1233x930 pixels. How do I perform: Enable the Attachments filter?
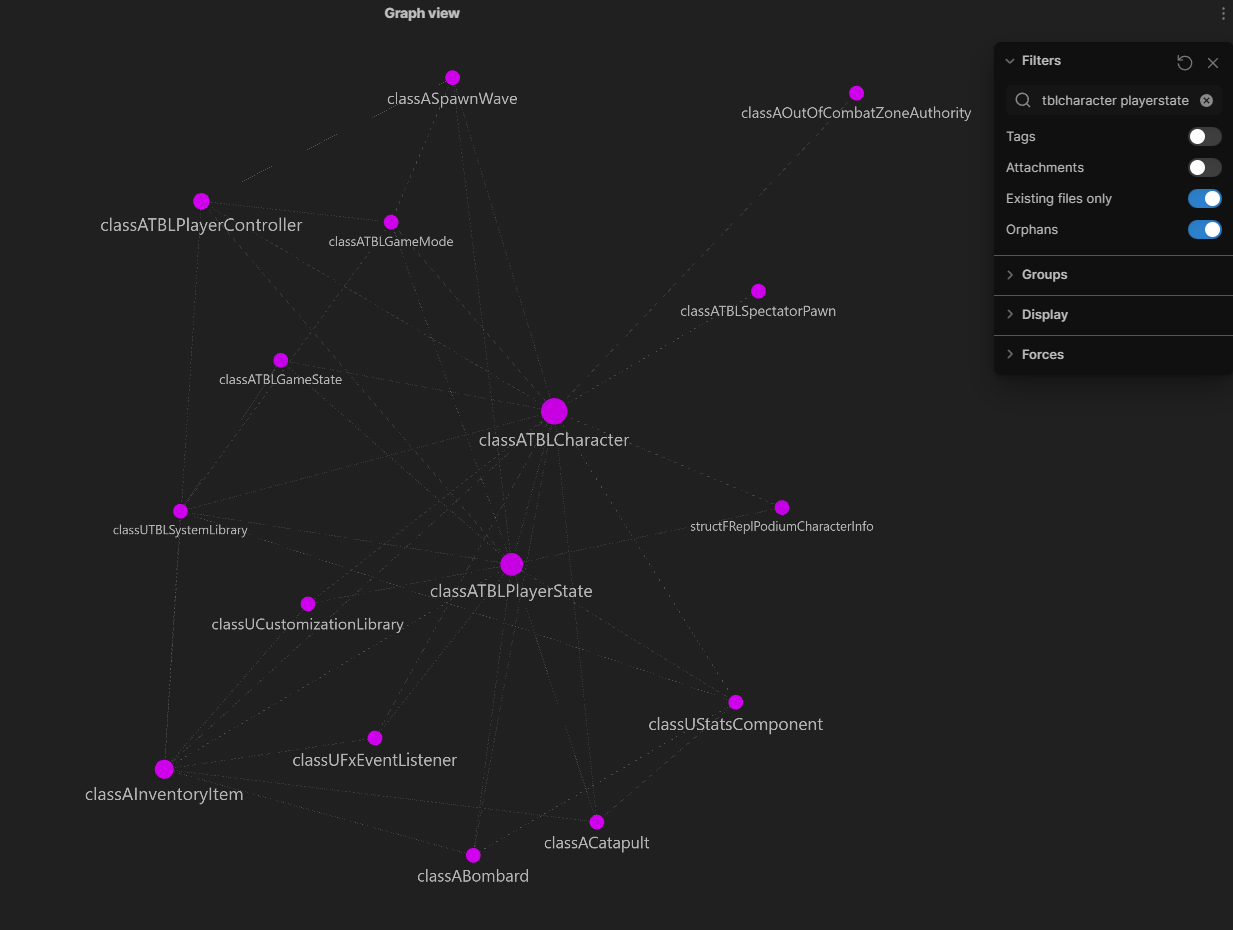point(1204,167)
